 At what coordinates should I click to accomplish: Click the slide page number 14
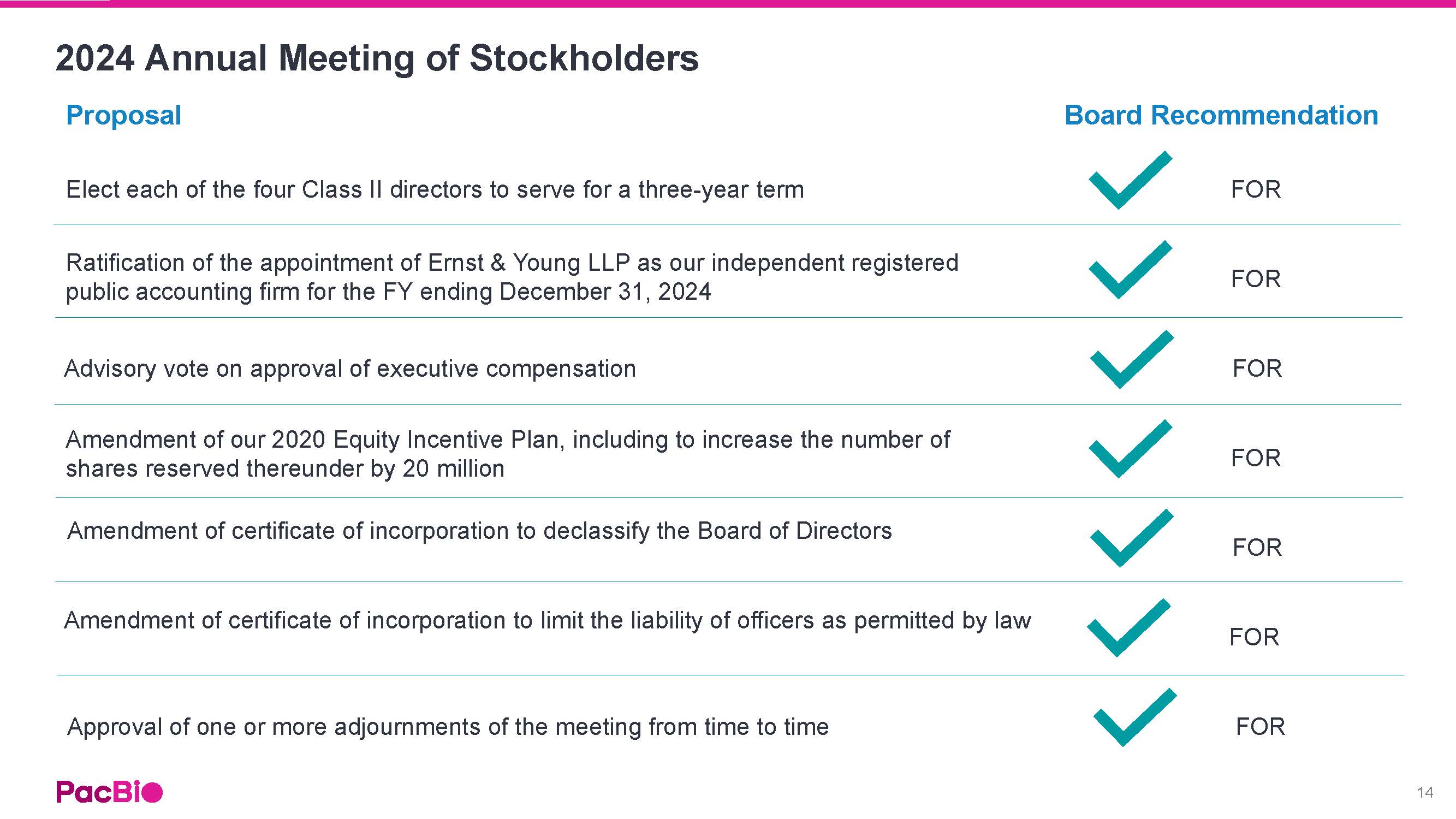(1424, 792)
